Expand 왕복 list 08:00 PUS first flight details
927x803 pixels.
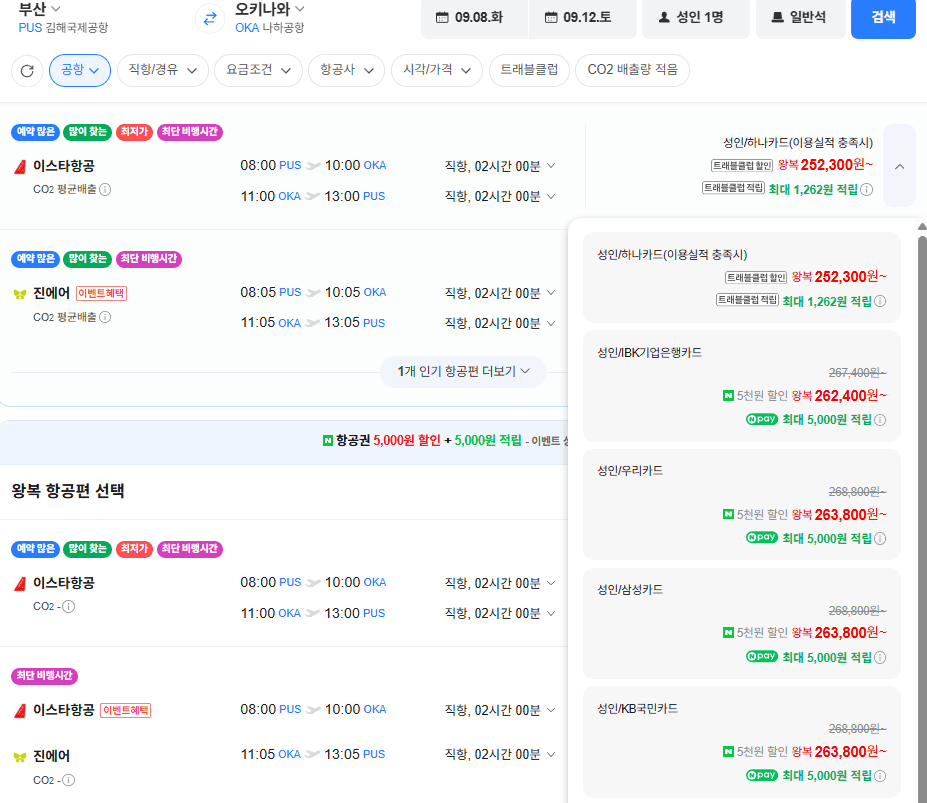coord(551,583)
